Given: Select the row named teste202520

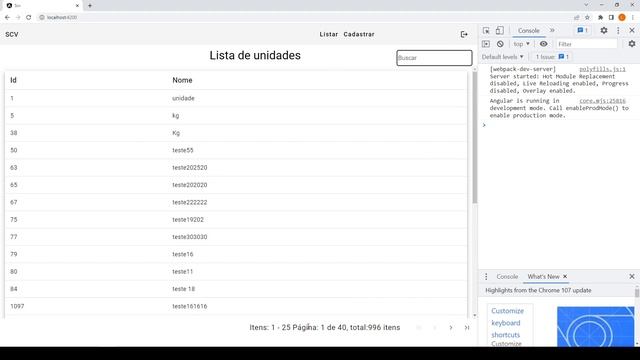Looking at the screenshot, I should point(236,168).
